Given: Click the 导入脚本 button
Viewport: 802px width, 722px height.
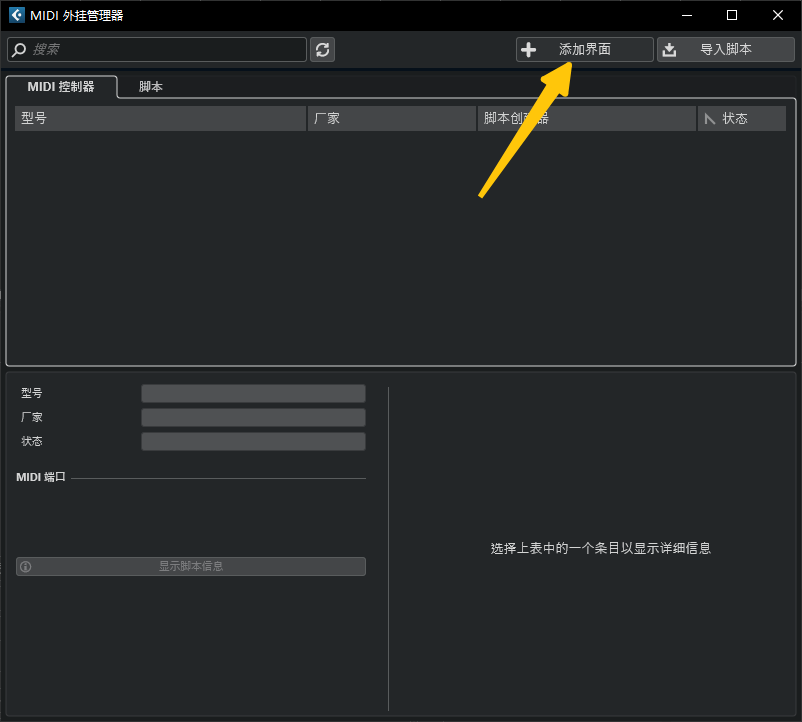Looking at the screenshot, I should tap(726, 50).
